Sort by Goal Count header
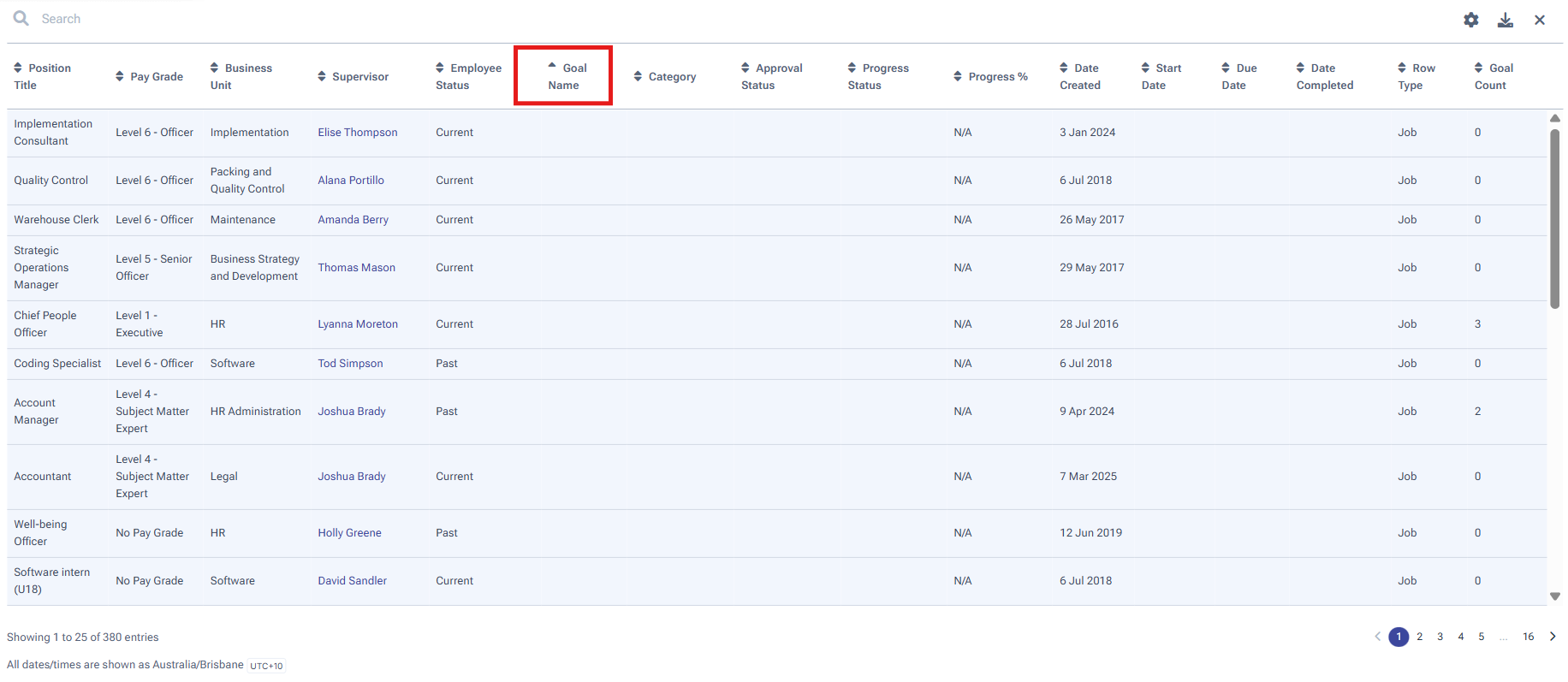Screen dimensions: 1568x682 click(1493, 76)
